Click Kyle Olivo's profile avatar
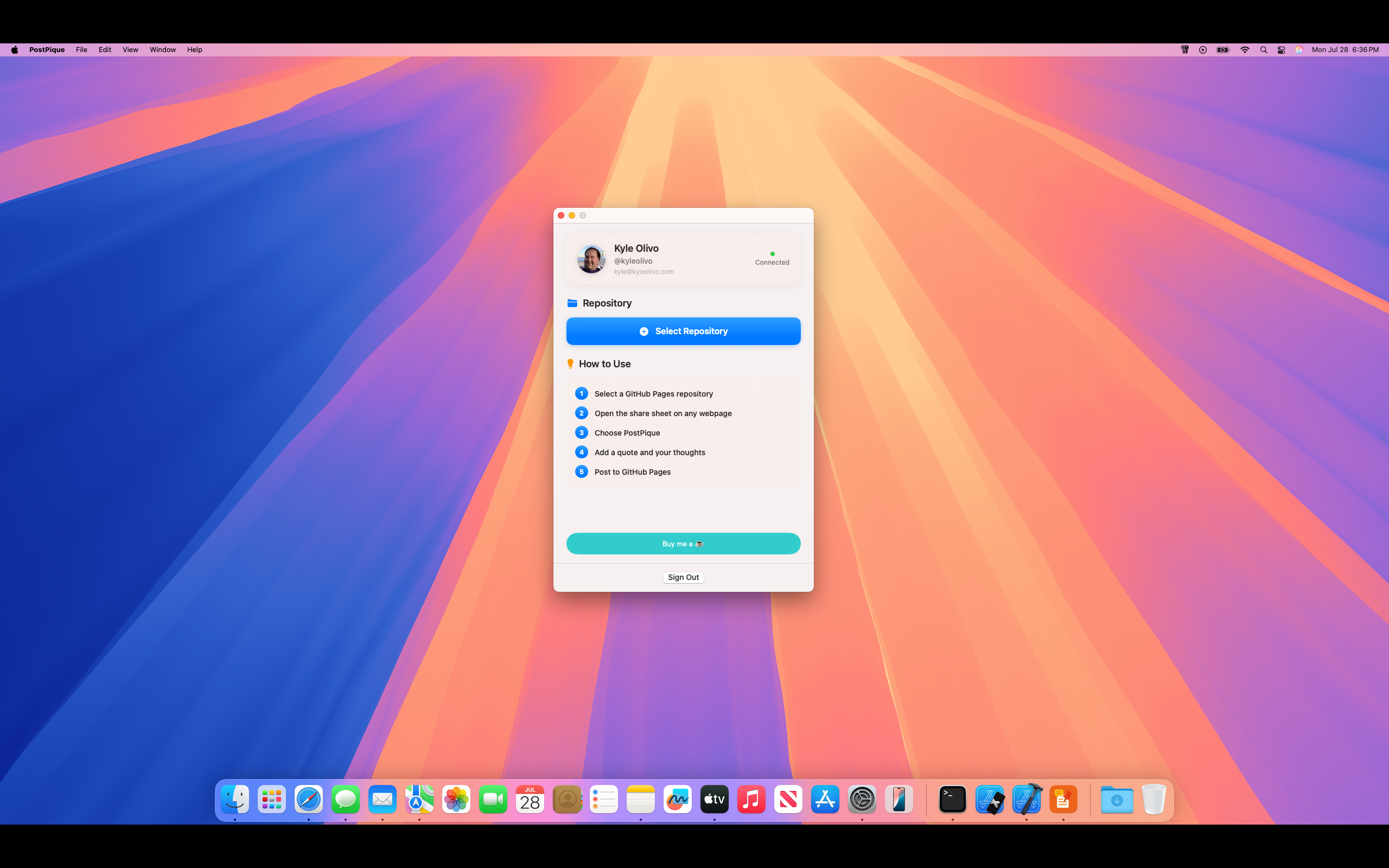Screen dimensions: 1389x868 (591, 259)
